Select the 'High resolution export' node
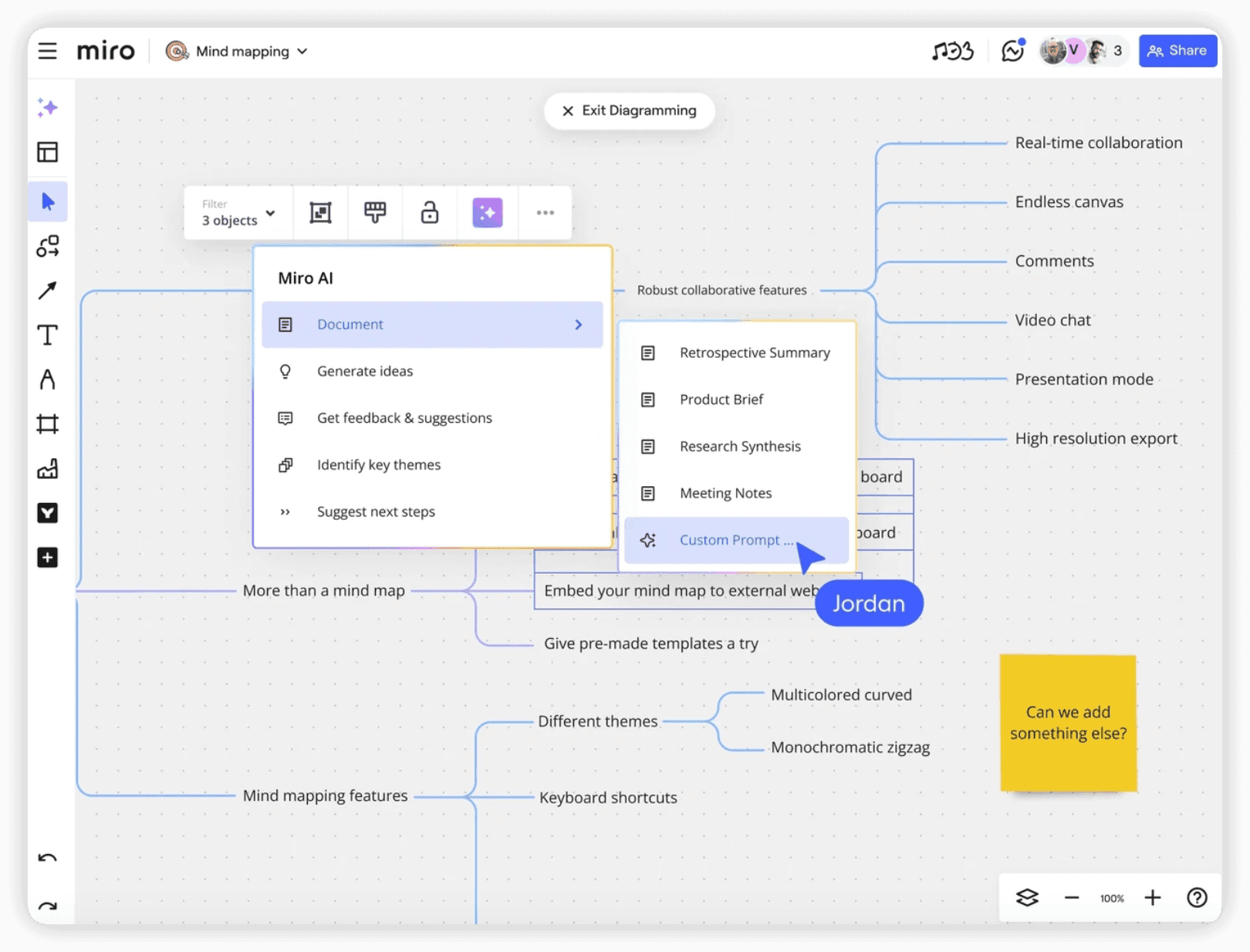Image resolution: width=1250 pixels, height=952 pixels. [x=1096, y=438]
